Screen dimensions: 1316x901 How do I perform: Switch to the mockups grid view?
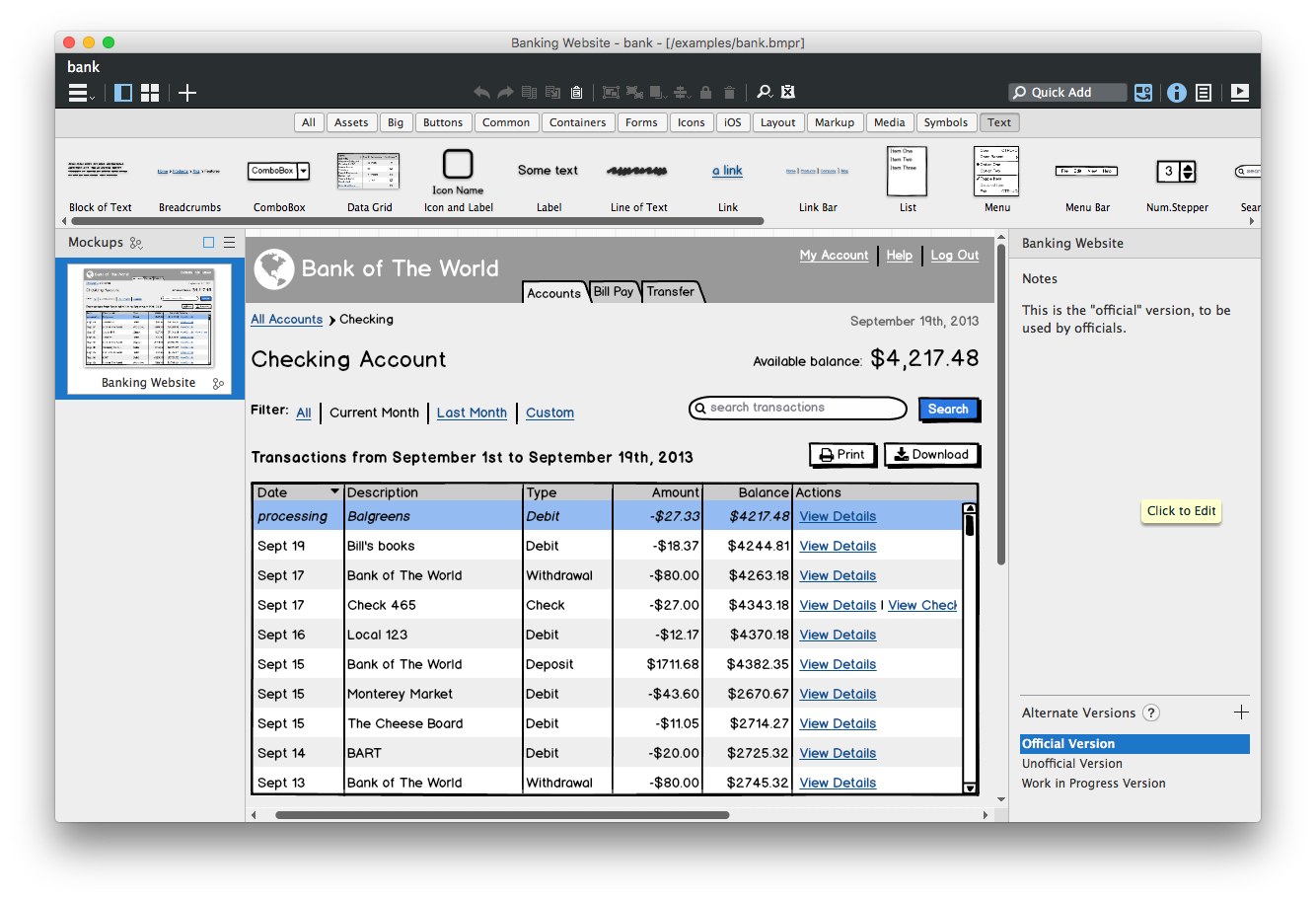pos(150,93)
